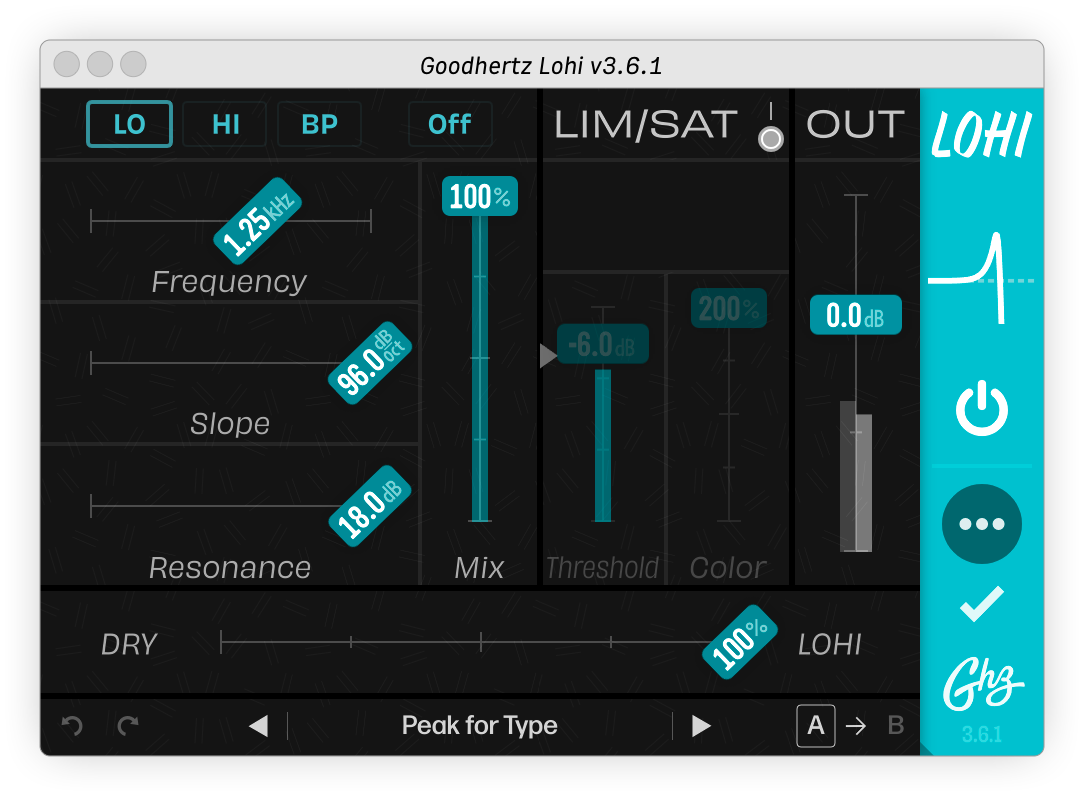The image size is (1084, 796).
Task: Click the 100% Mix fader handle
Action: (x=480, y=196)
